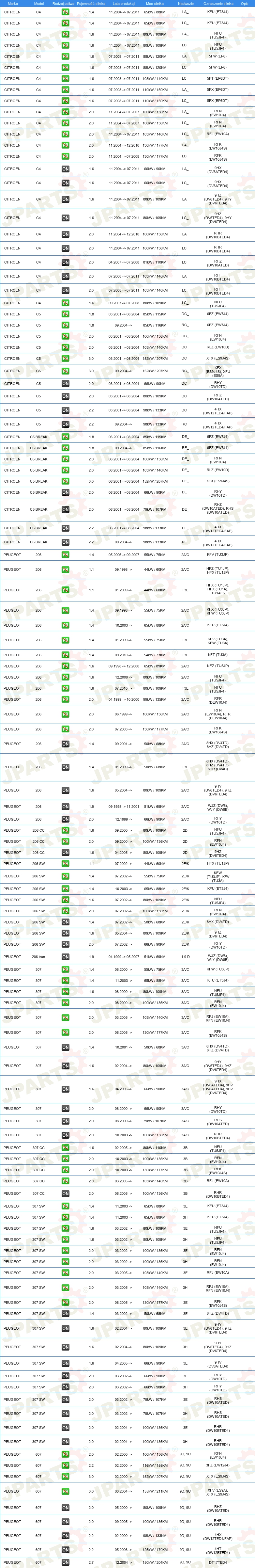Click diesel ON icon in Peugeot 607 DT17TED4 row

pyautogui.click(x=65, y=1562)
